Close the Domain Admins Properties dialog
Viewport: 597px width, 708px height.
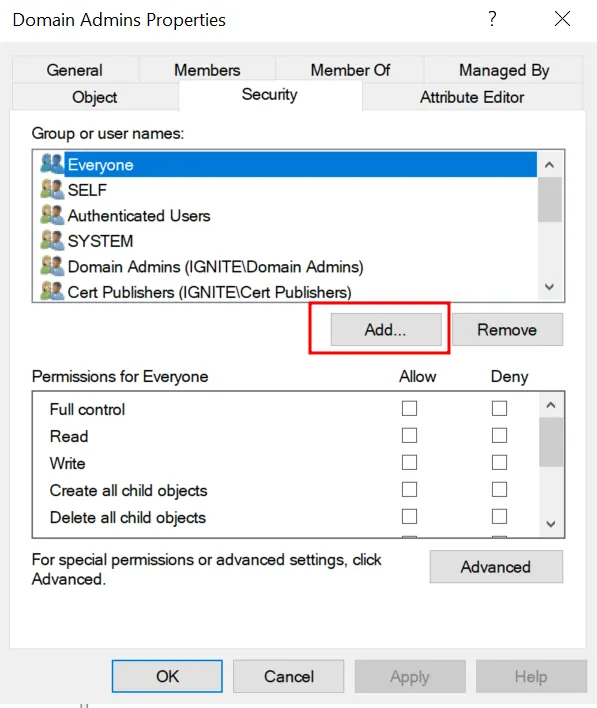[x=562, y=19]
